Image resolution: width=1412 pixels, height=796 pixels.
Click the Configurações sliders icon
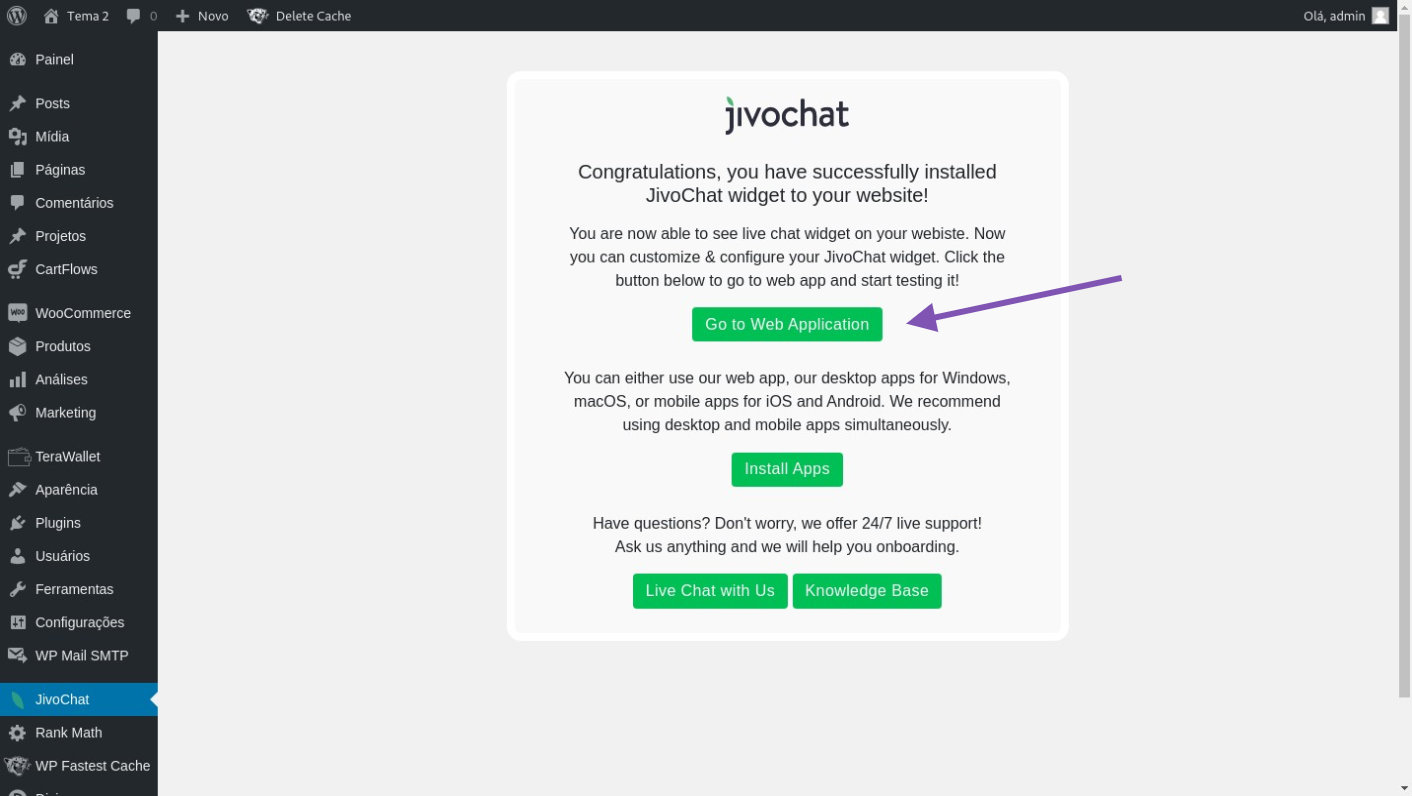pos(17,622)
